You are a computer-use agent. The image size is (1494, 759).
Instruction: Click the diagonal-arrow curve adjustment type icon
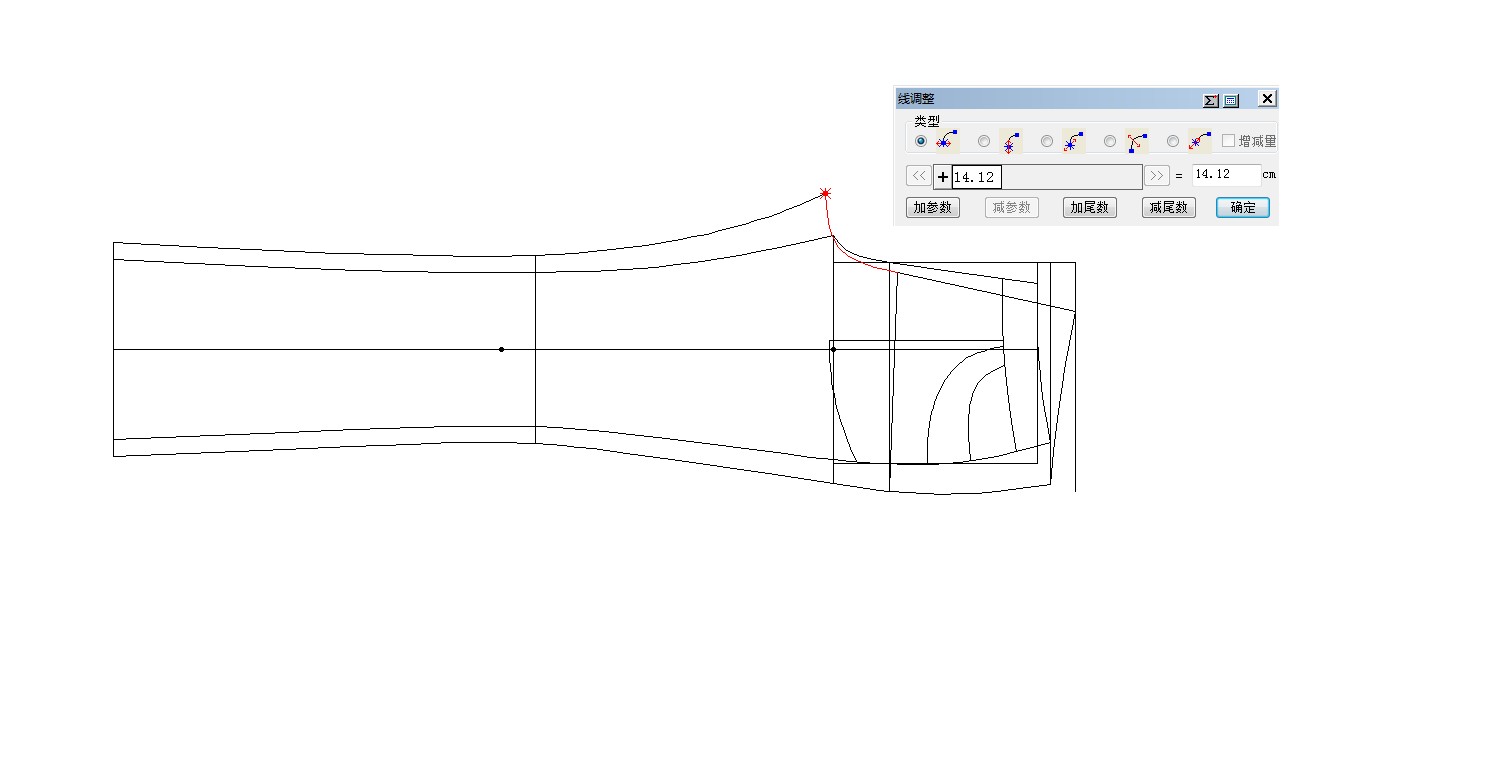coord(1073,142)
